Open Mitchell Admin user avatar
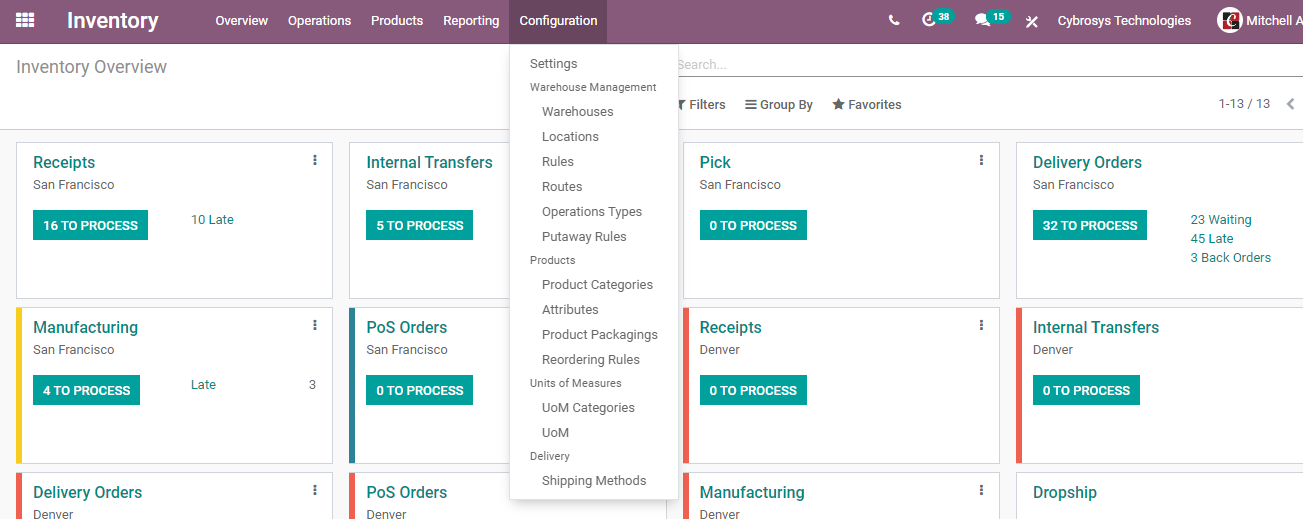Image resolution: width=1303 pixels, height=519 pixels. coord(1229,20)
